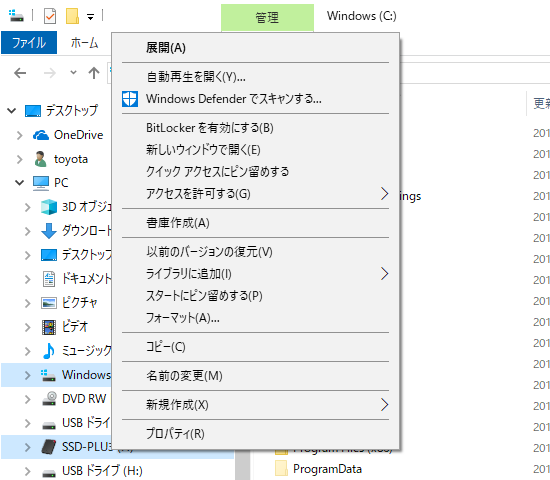Go back with the left arrow button
The width and height of the screenshot is (550, 480).
[x=20, y=73]
